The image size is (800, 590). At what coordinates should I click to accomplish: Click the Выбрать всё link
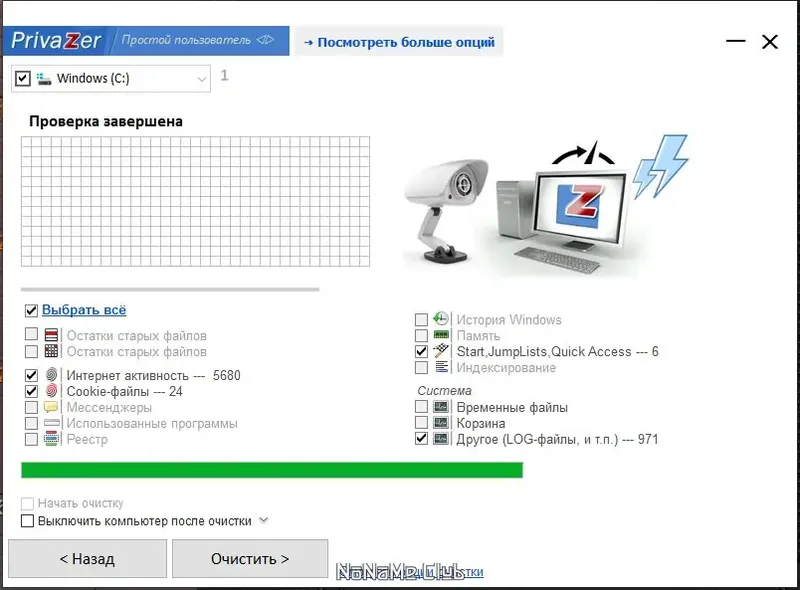[x=84, y=310]
